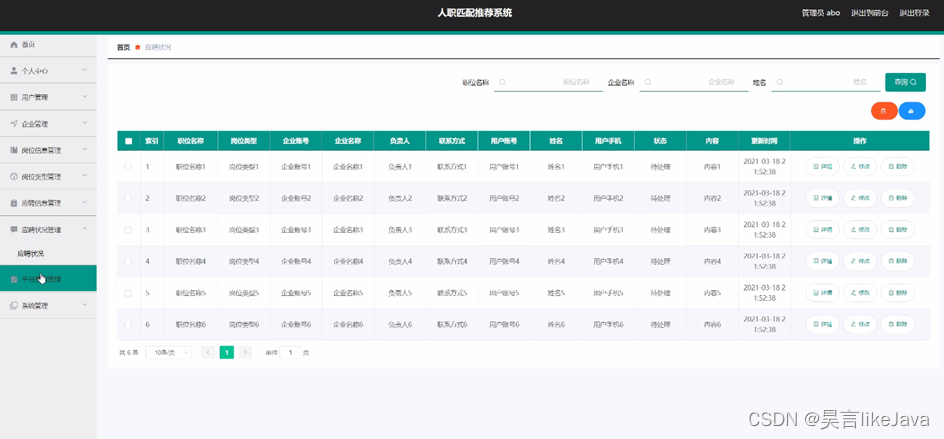This screenshot has width=944, height=439.
Task: Click the chart icon for 岗位信息管理
Action: pos(14,150)
